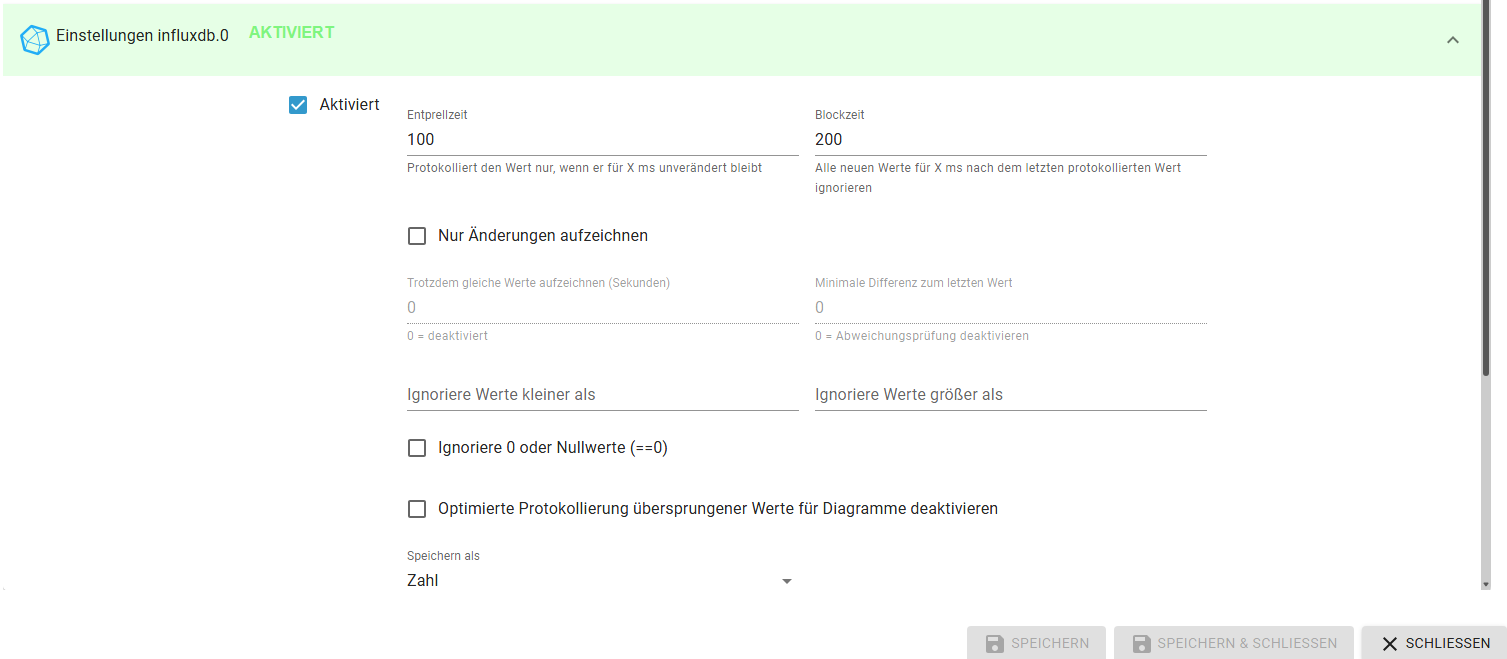Click the disk icon on Speichern & Schliessen

click(1141, 643)
